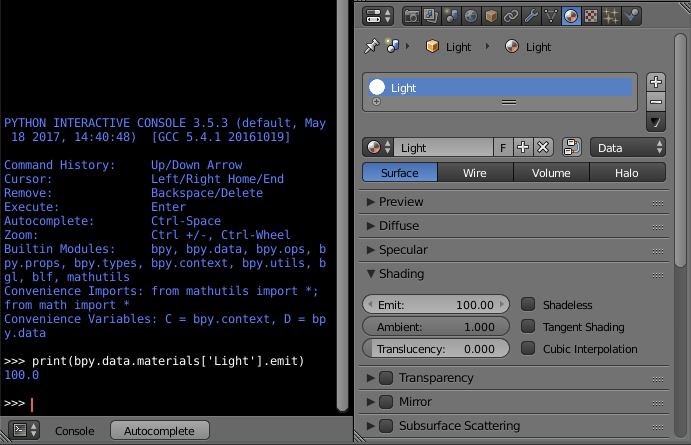Toggle the pin context icon
Viewport: 691px width, 445px height.
(x=372, y=46)
